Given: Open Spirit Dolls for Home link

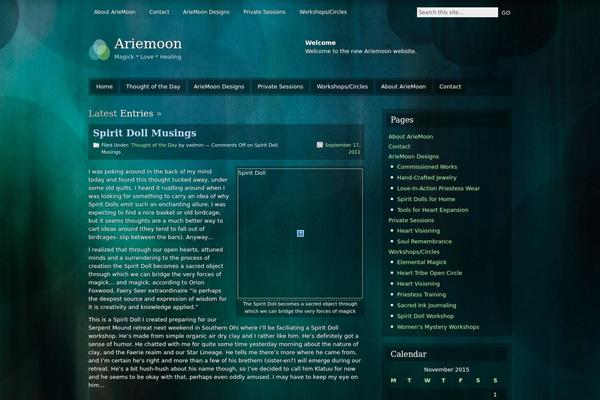Looking at the screenshot, I should click(x=426, y=199).
